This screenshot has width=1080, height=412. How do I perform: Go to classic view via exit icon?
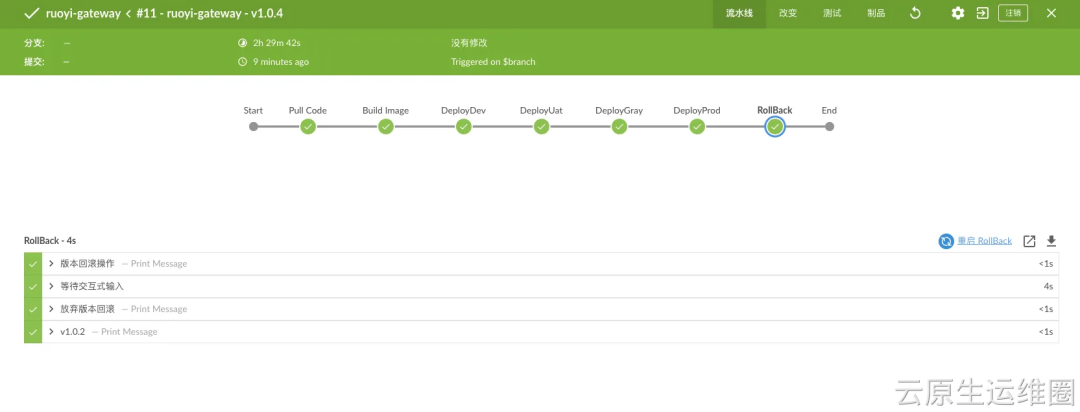[x=983, y=13]
